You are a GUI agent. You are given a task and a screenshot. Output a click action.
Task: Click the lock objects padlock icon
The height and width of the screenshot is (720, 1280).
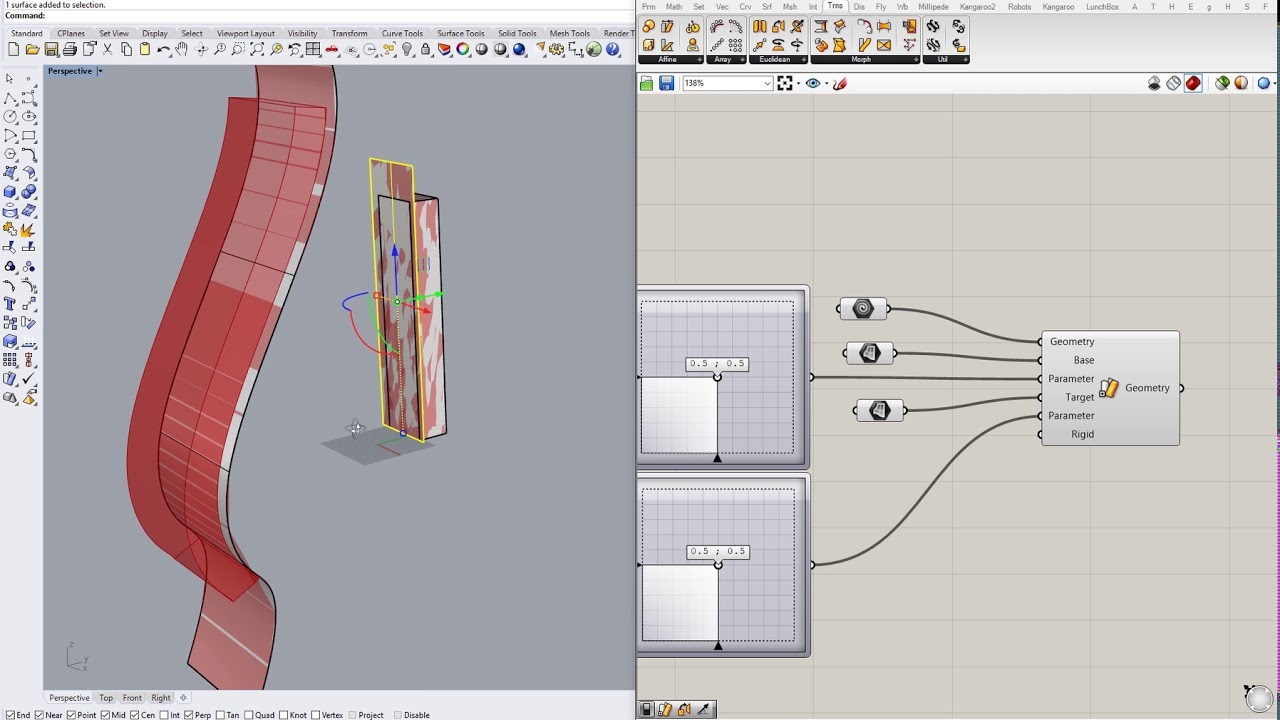(x=425, y=49)
